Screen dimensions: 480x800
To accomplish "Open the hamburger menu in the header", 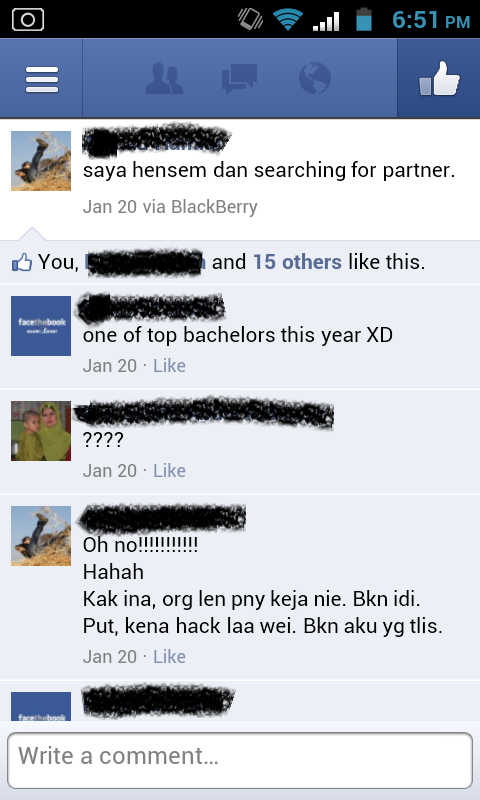I will pyautogui.click(x=42, y=80).
